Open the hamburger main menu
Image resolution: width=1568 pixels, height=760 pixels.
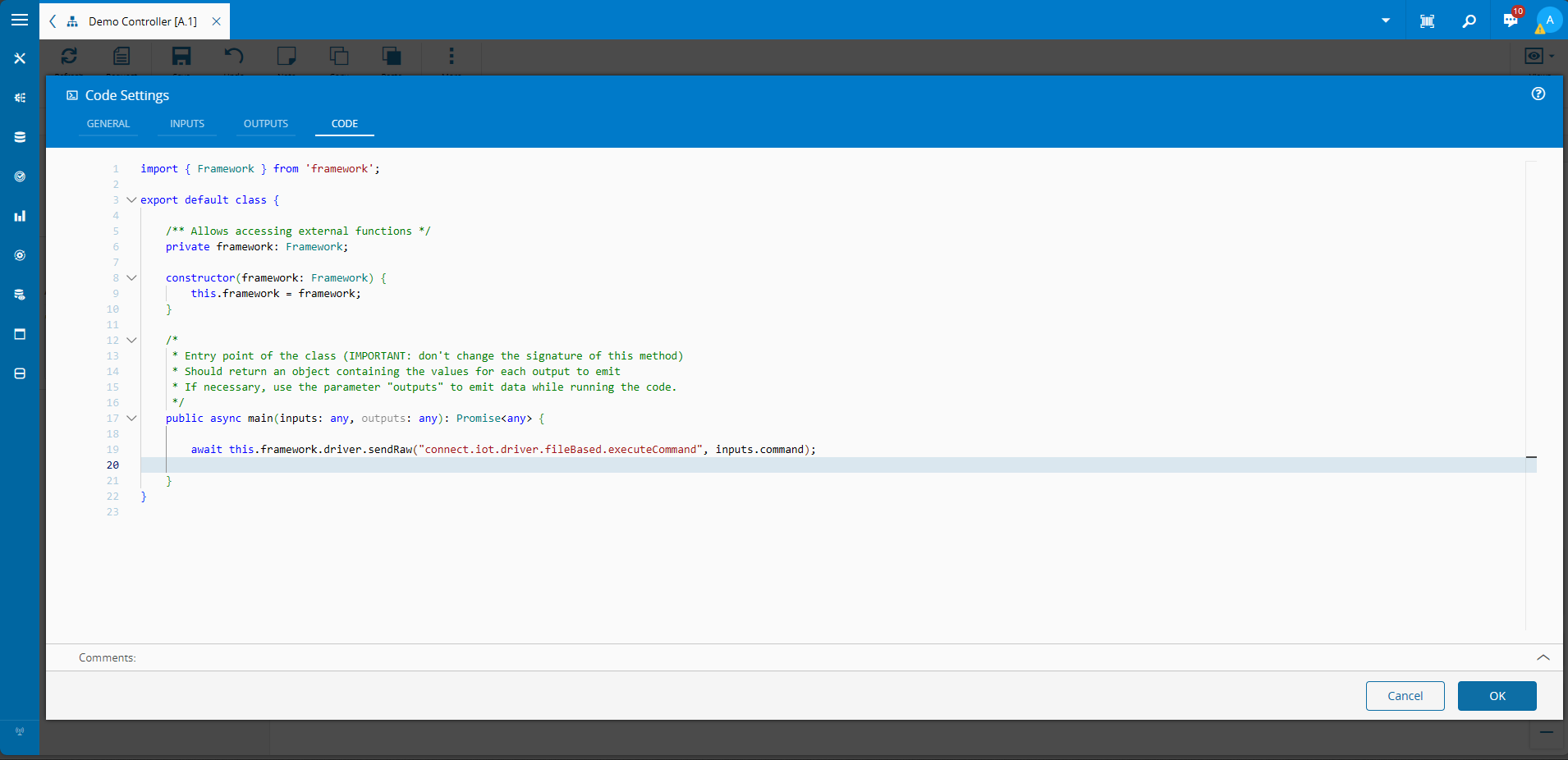coord(20,20)
